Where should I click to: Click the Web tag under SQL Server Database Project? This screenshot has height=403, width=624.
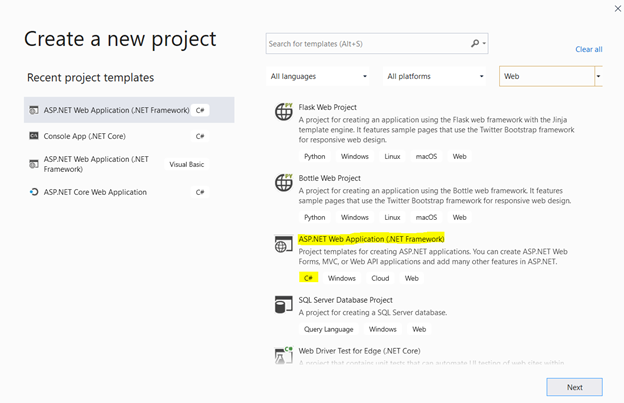coord(419,329)
